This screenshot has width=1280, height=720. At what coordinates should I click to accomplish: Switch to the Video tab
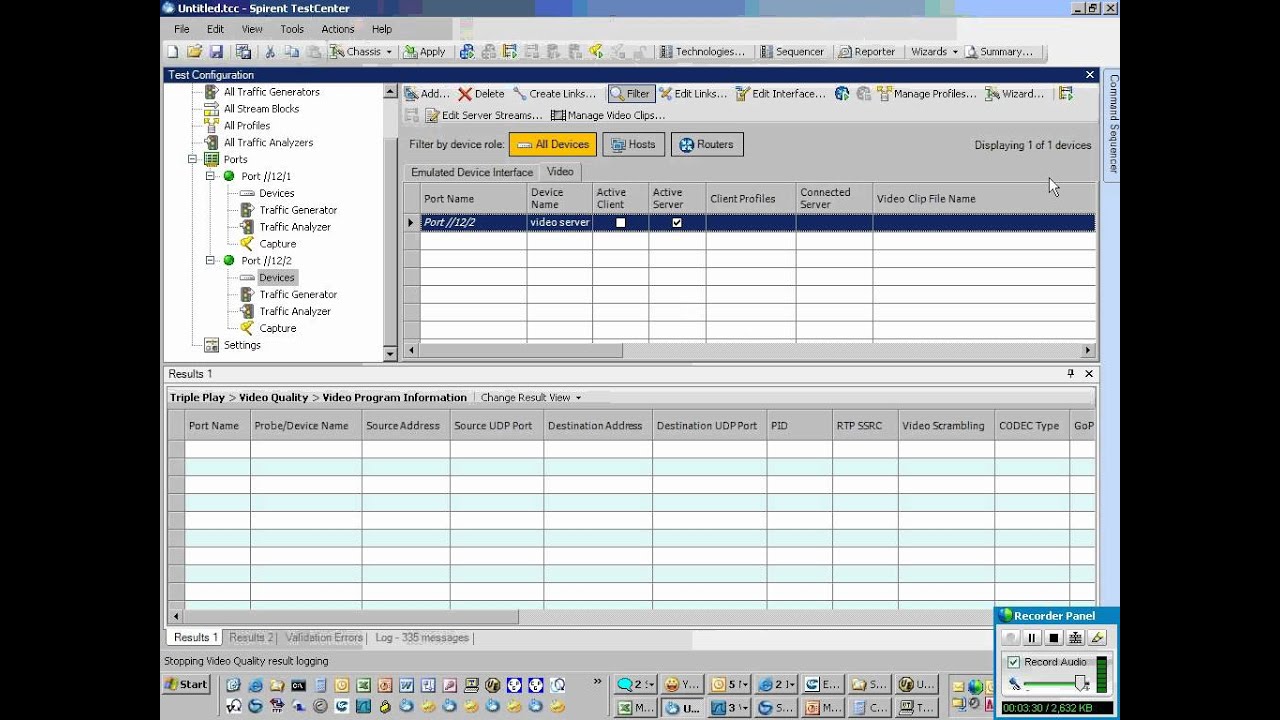click(560, 172)
